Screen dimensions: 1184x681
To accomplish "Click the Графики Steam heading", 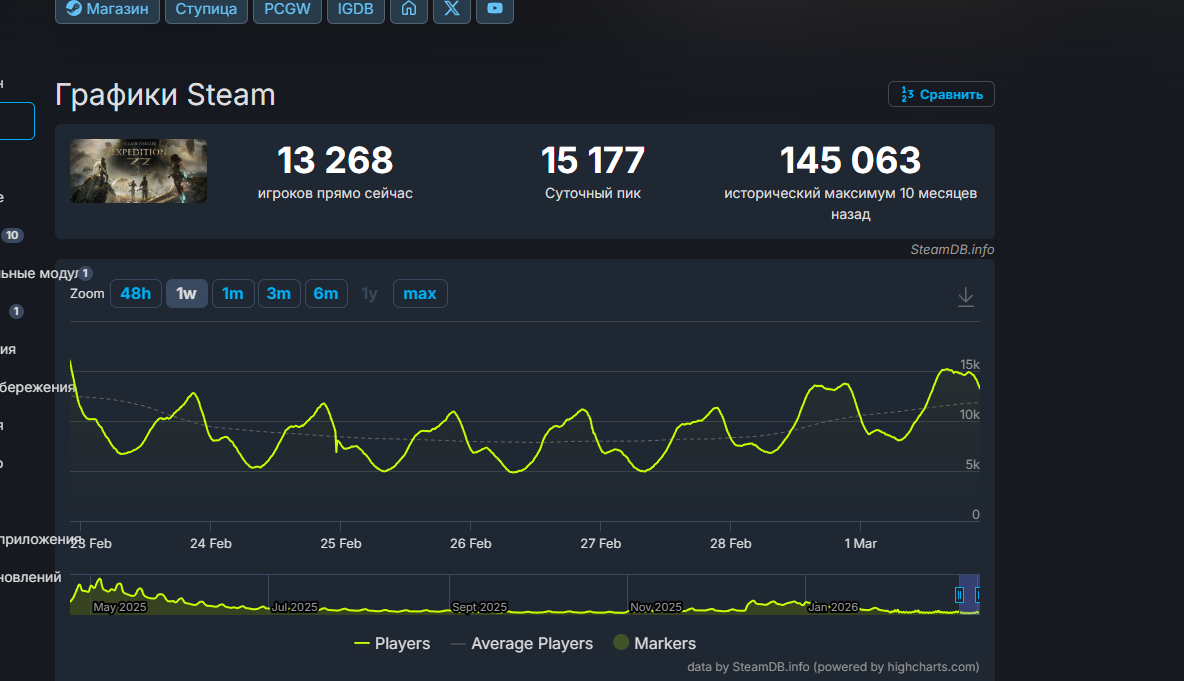I will point(165,95).
